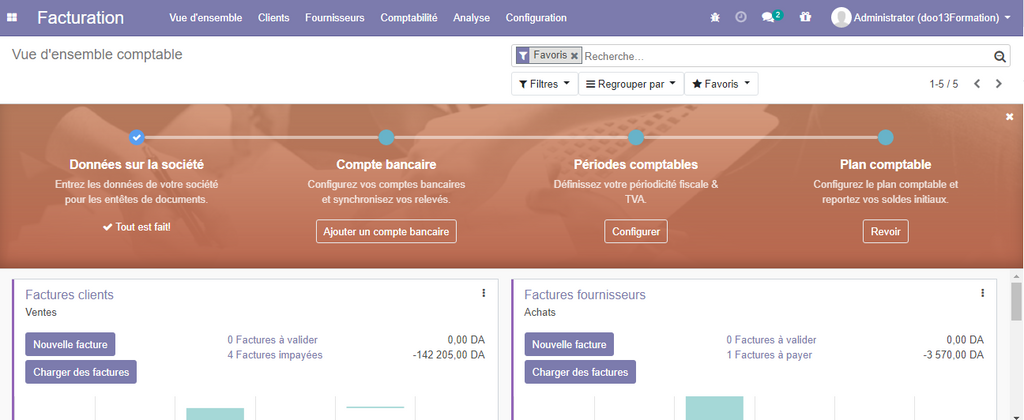Click the search magnifier icon
1024x420 pixels.
click(x=1000, y=57)
